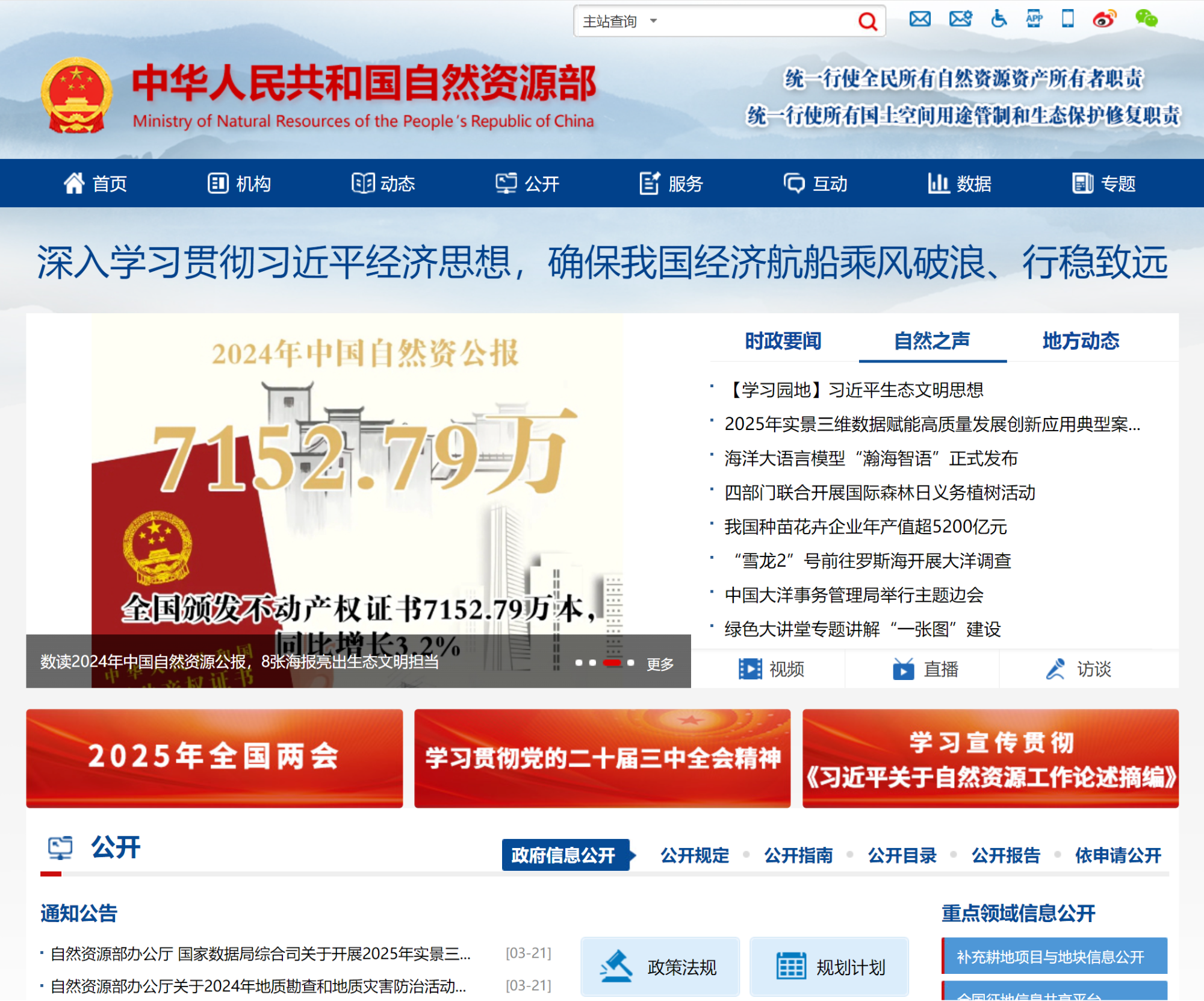Click the carousel caption 数读2024年中国自然资源公报
Screen dimensions: 1204x1001
[240, 662]
